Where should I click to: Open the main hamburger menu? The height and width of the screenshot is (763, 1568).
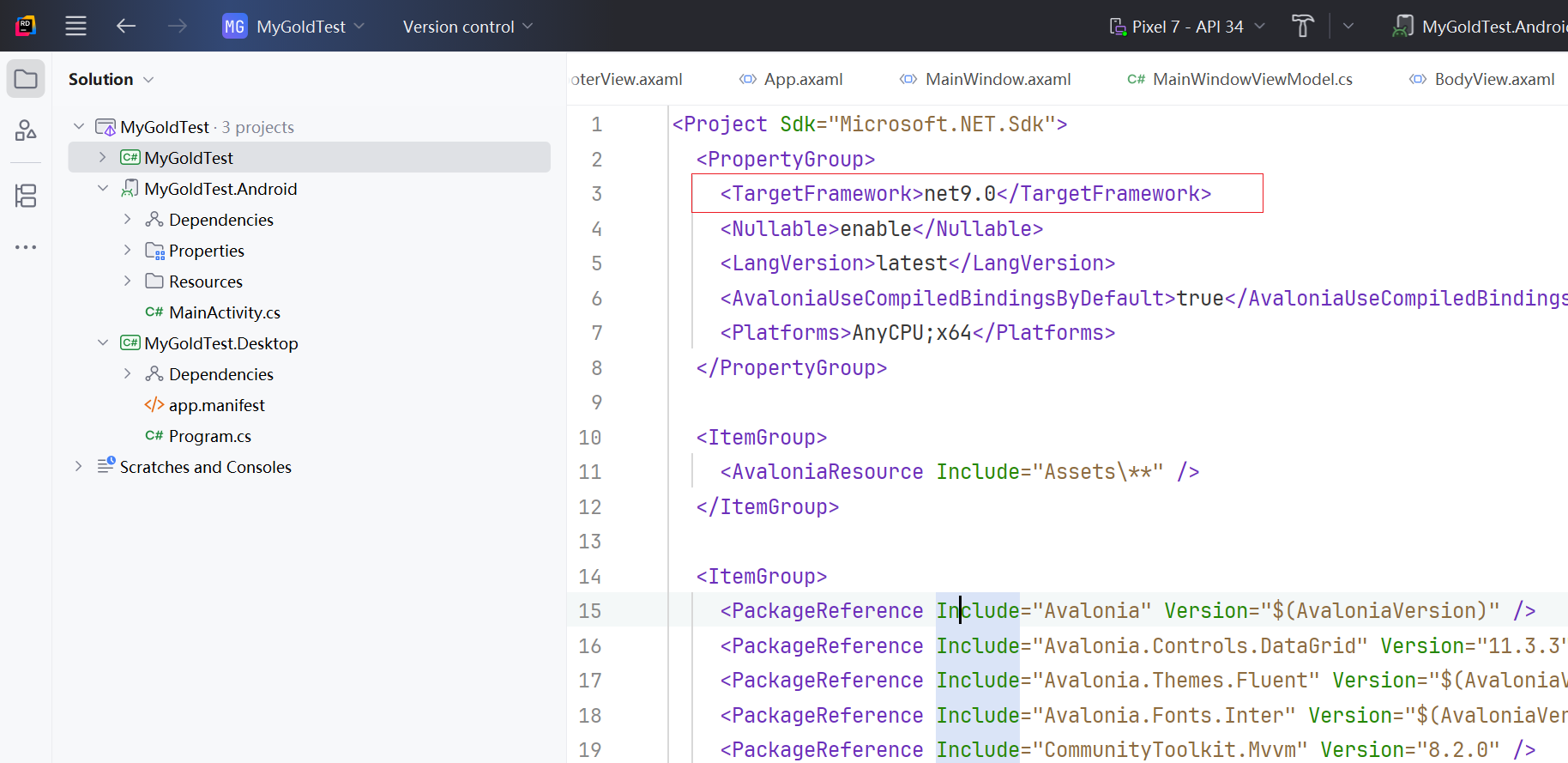[x=75, y=26]
